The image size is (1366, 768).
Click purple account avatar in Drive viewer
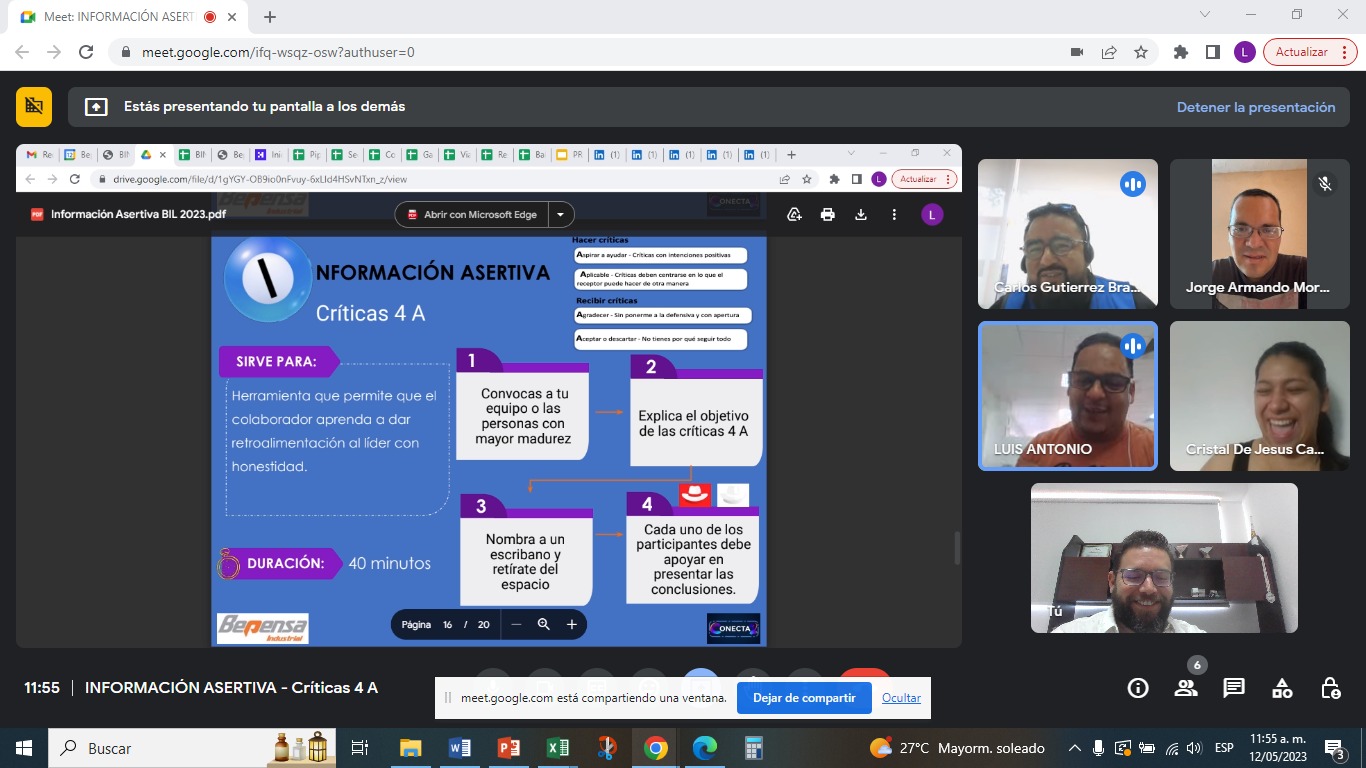tap(932, 214)
